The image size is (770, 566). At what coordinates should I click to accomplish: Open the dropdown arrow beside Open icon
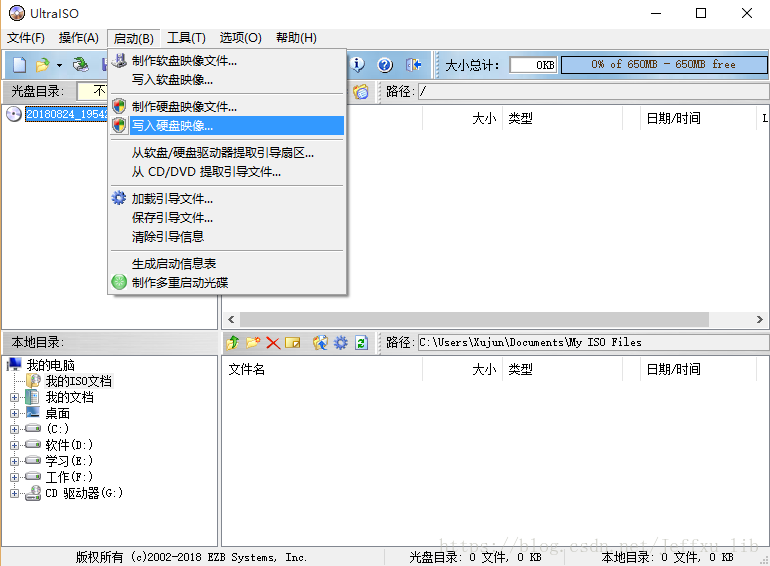point(59,65)
